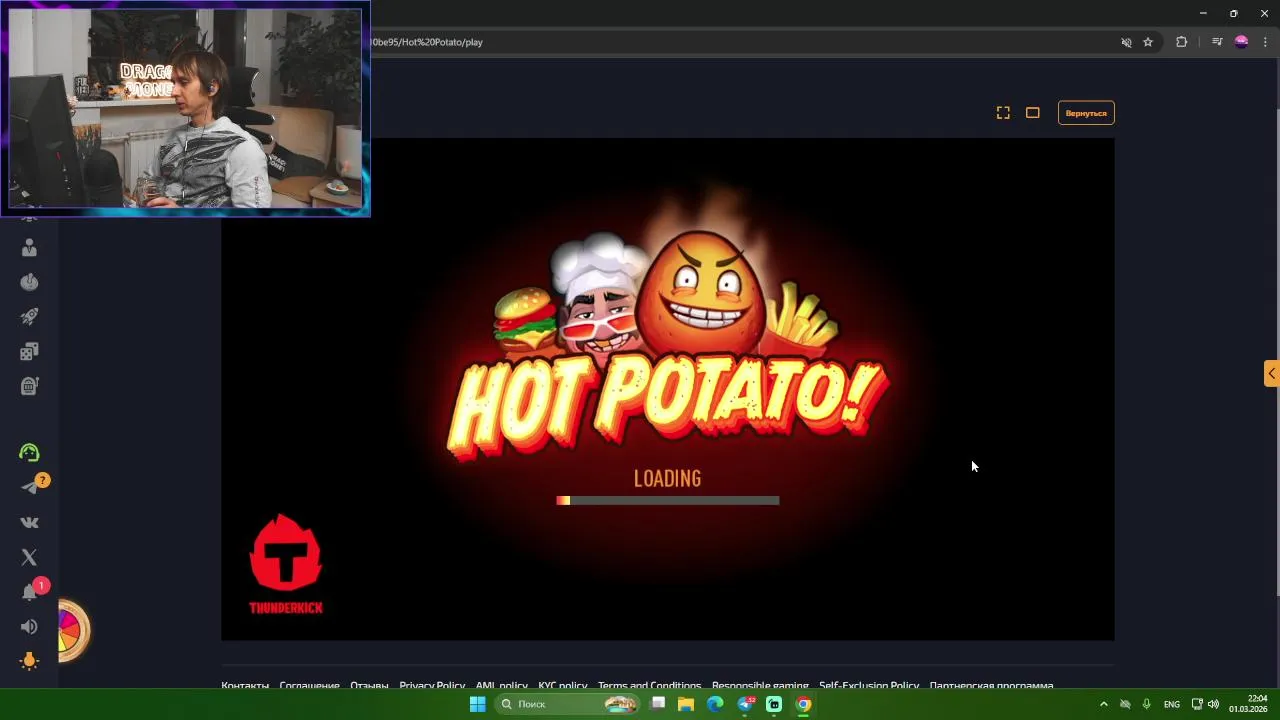Open the Отзывы footer link
Screen dimensions: 1280x720
(x=369, y=686)
